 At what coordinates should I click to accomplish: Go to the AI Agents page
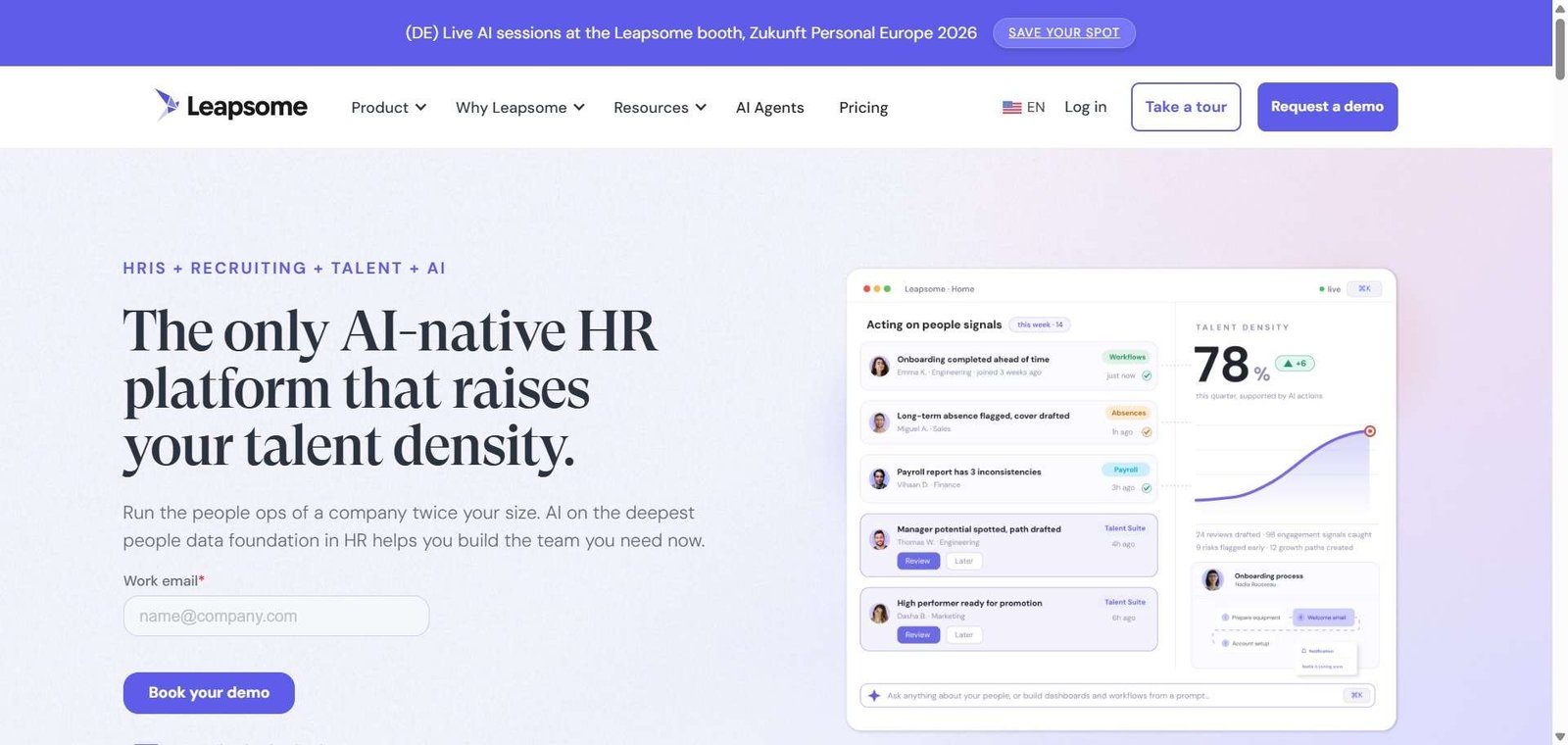coord(769,107)
